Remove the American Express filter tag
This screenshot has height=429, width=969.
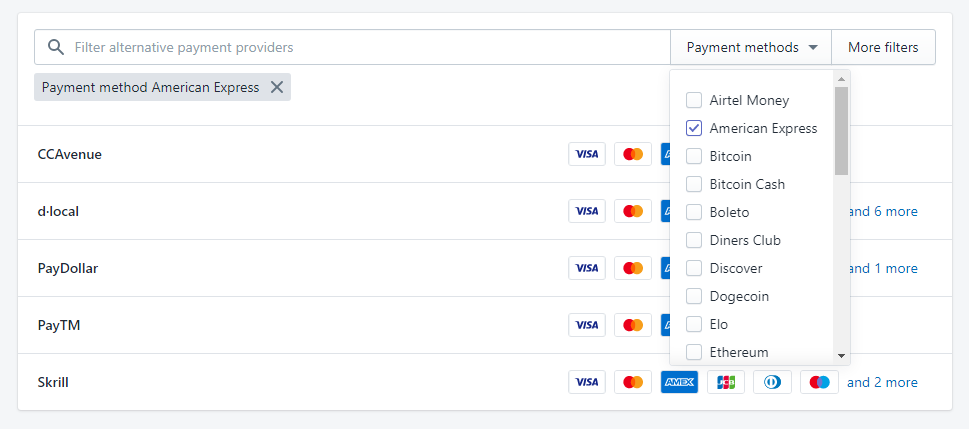pyautogui.click(x=277, y=87)
